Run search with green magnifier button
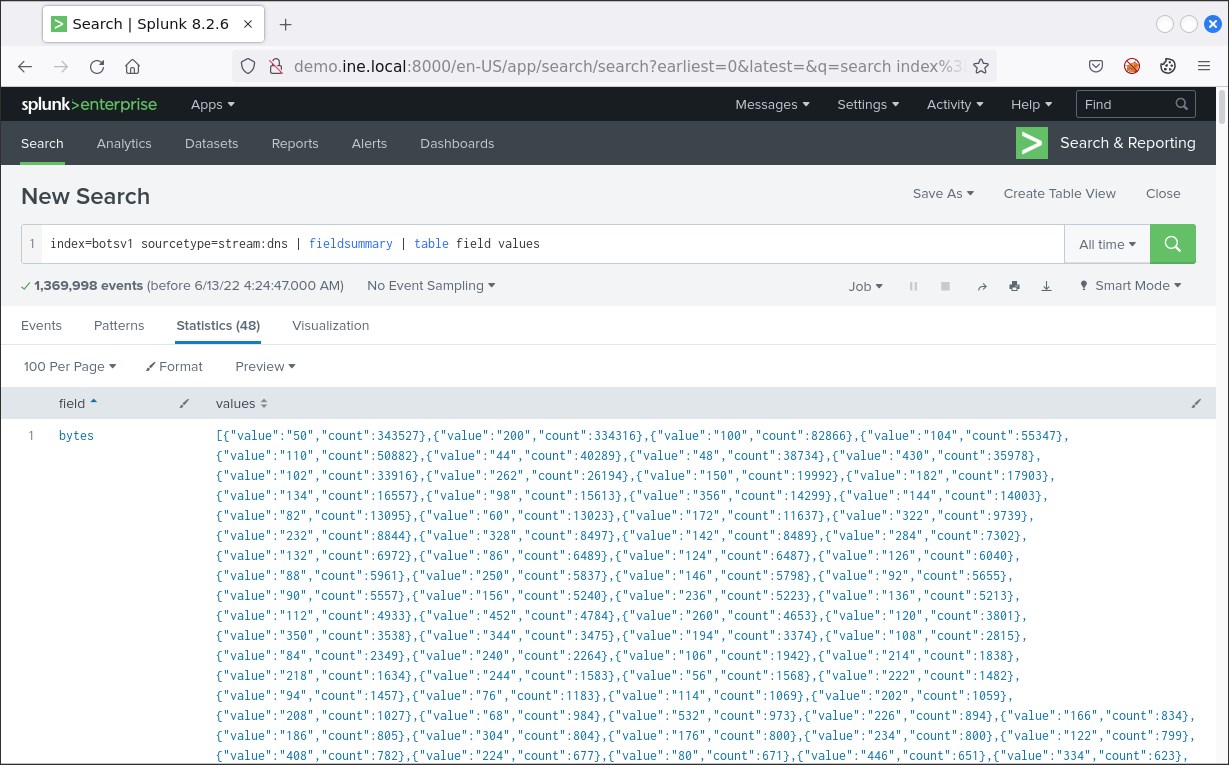This screenshot has width=1229, height=765. tap(1172, 244)
